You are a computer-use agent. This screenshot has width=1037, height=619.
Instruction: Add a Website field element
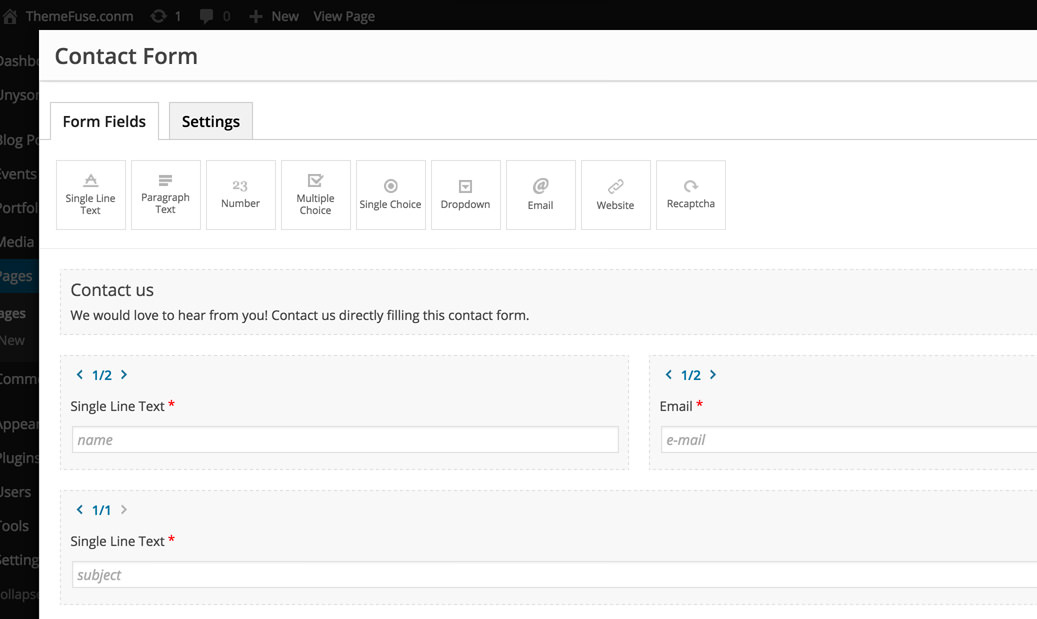[x=616, y=195]
